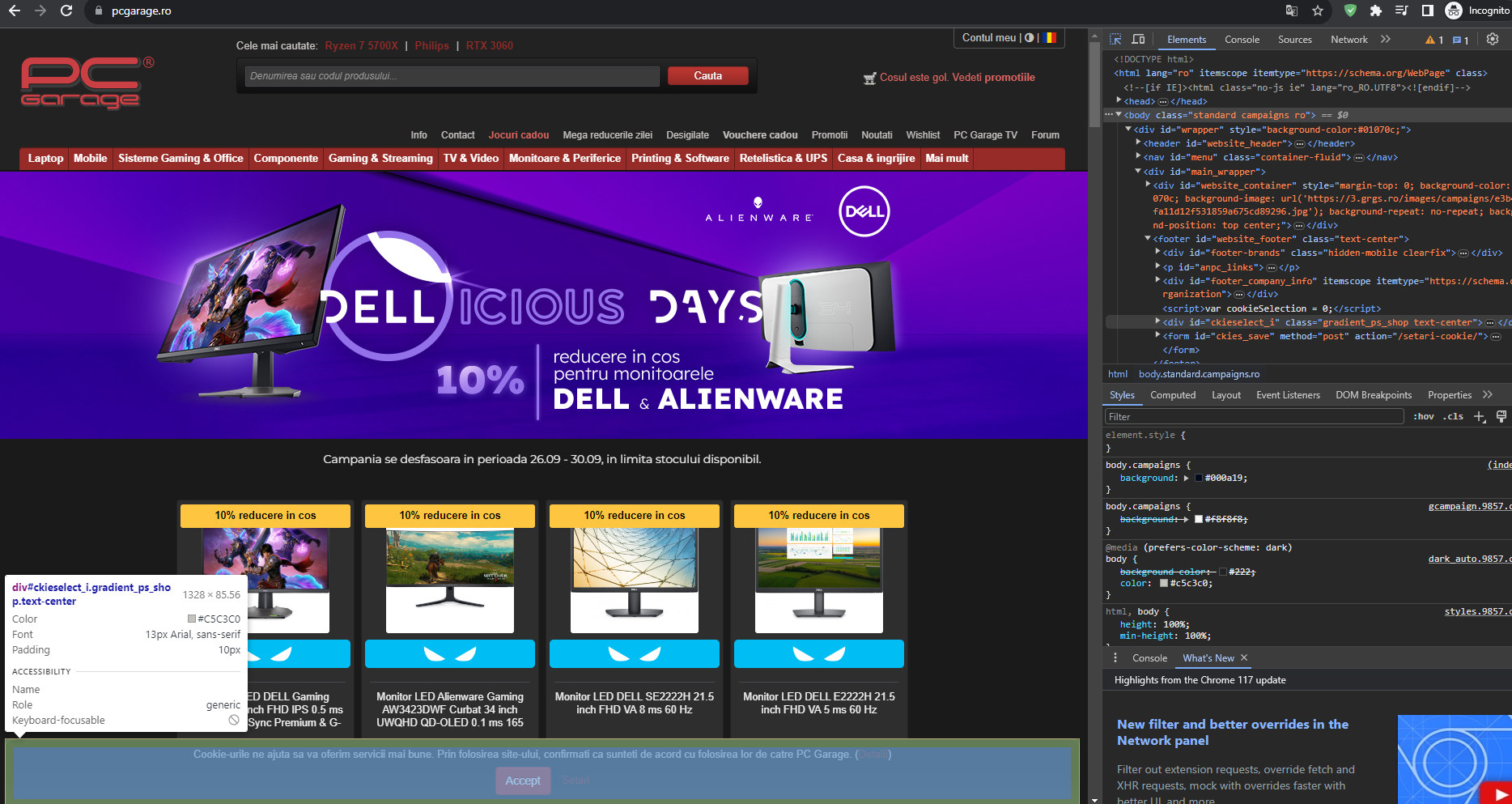Reload the page
The height and width of the screenshot is (804, 1512).
pos(66,11)
